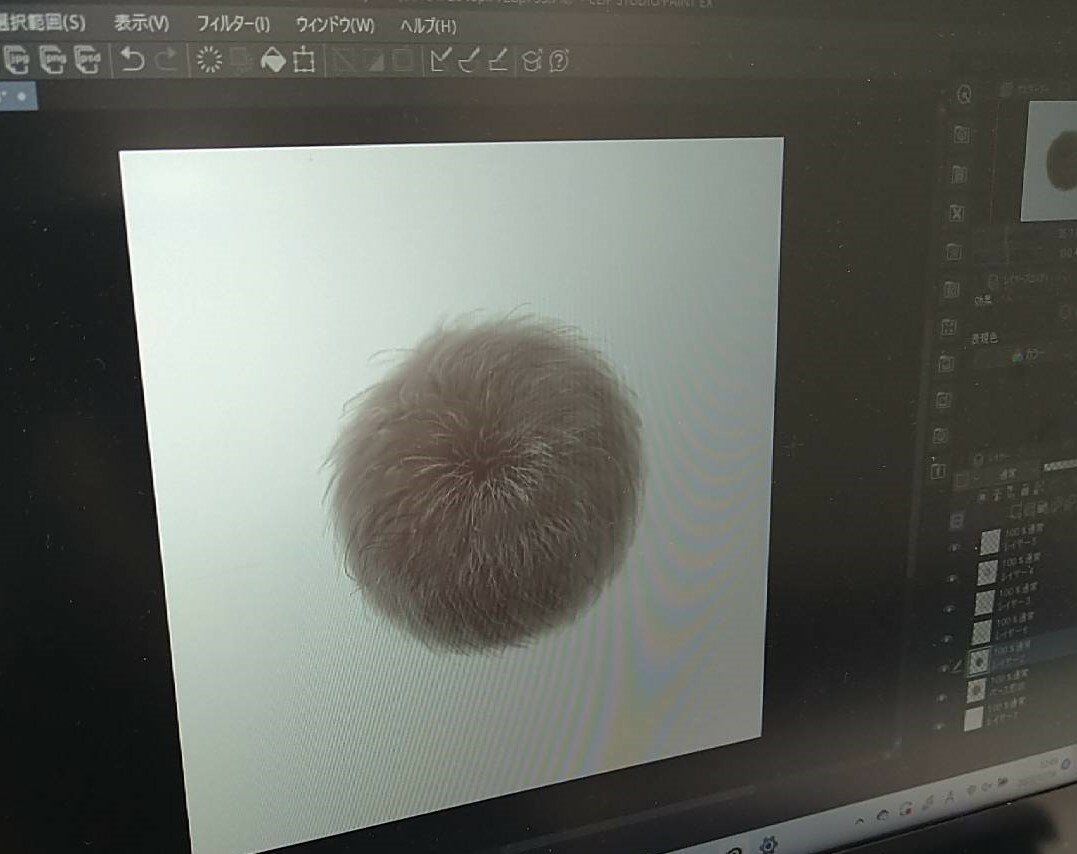
Task: Select the topmost layer thumbnail
Action: click(x=990, y=541)
